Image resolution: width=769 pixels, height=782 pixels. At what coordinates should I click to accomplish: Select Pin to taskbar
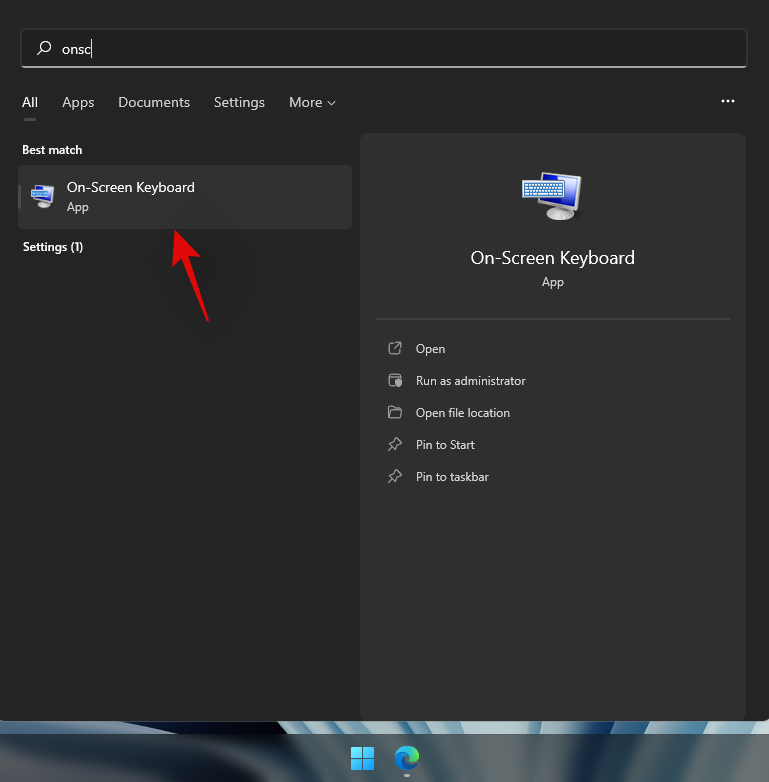tap(452, 477)
